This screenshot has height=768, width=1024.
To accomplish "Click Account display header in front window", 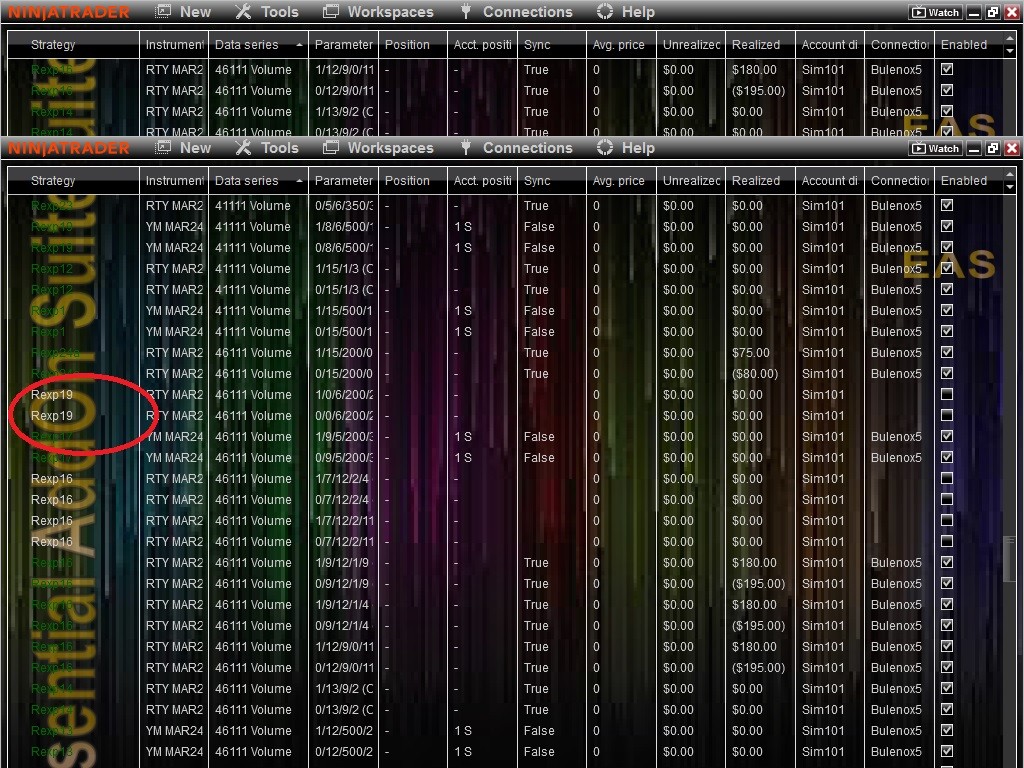I will (x=829, y=181).
